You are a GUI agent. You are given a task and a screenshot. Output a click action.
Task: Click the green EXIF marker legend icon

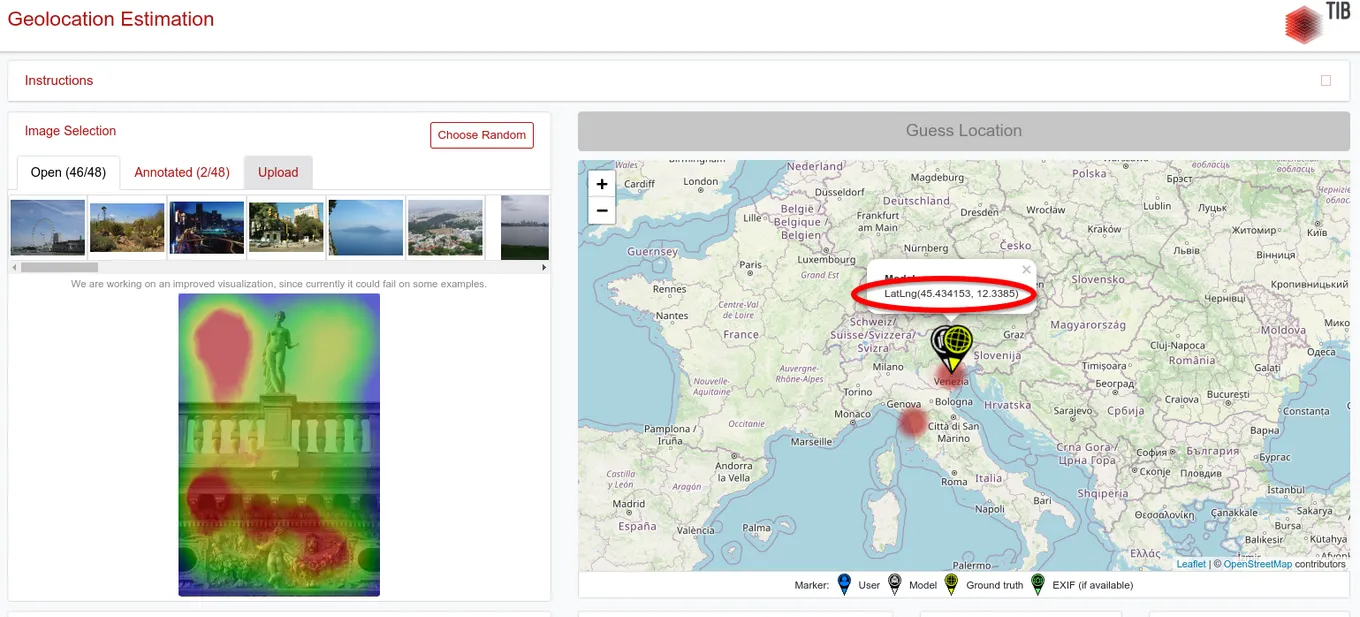1038,584
